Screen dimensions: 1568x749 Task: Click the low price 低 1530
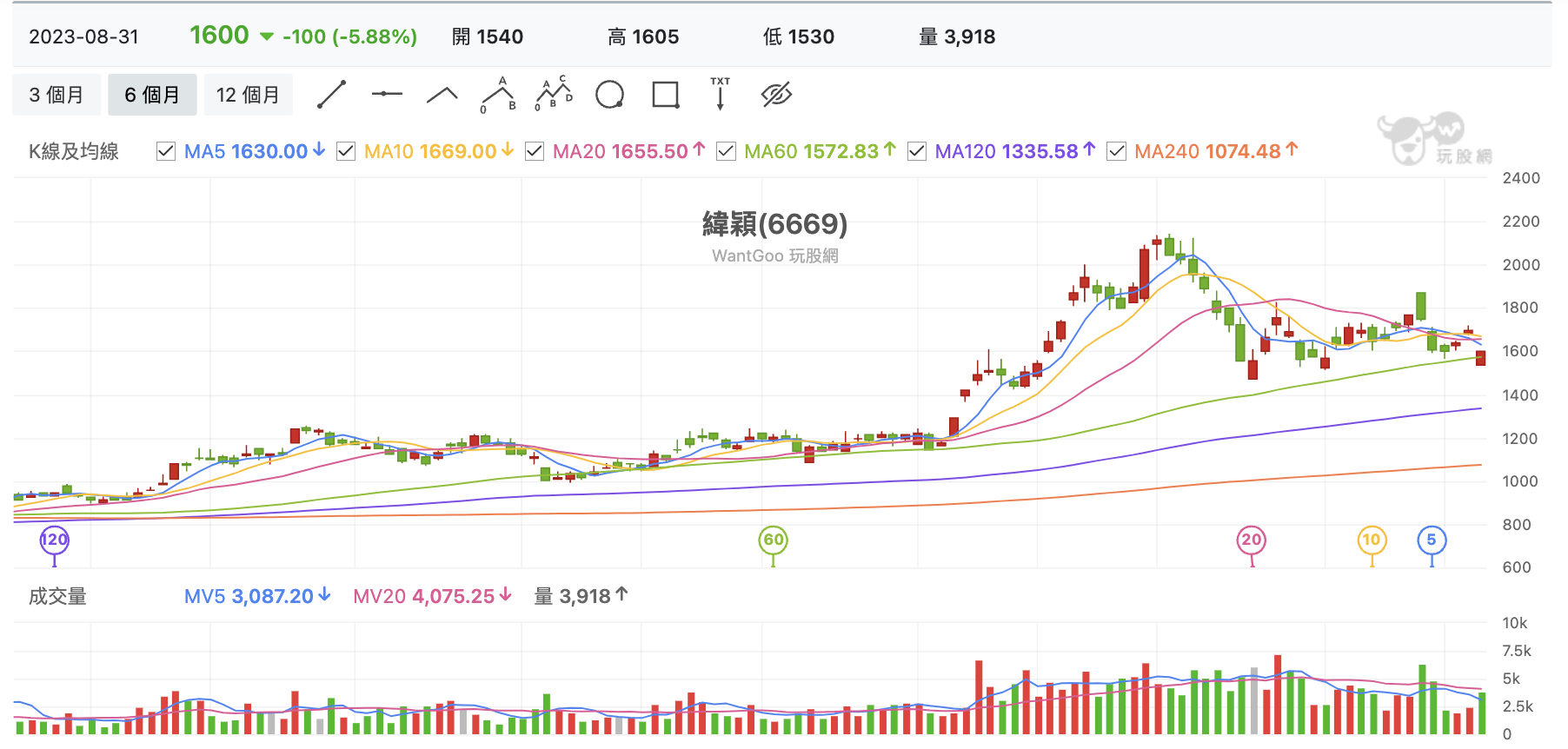click(799, 36)
